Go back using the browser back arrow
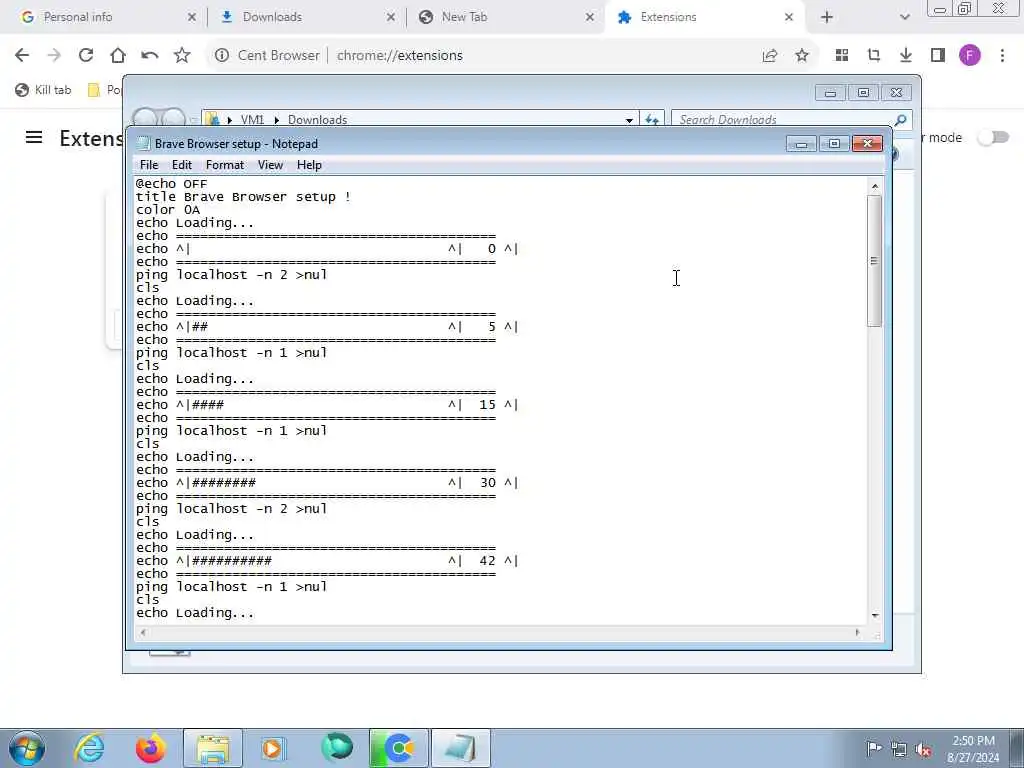The width and height of the screenshot is (1024, 768). pyautogui.click(x=22, y=56)
